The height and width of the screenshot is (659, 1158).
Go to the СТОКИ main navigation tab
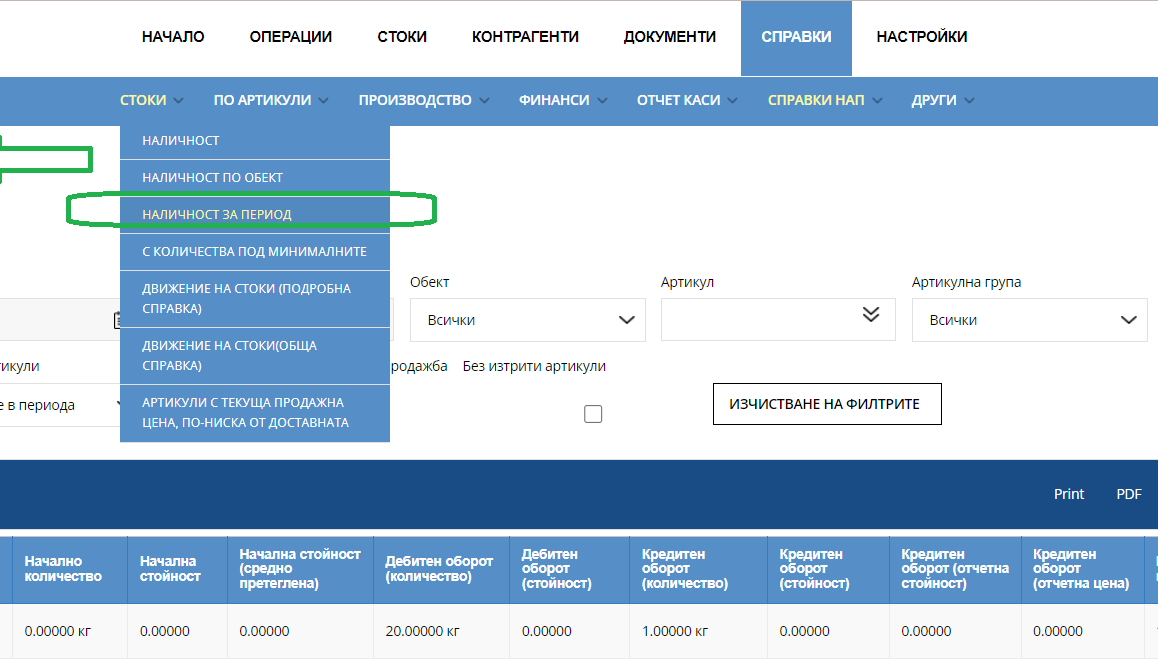coord(402,37)
